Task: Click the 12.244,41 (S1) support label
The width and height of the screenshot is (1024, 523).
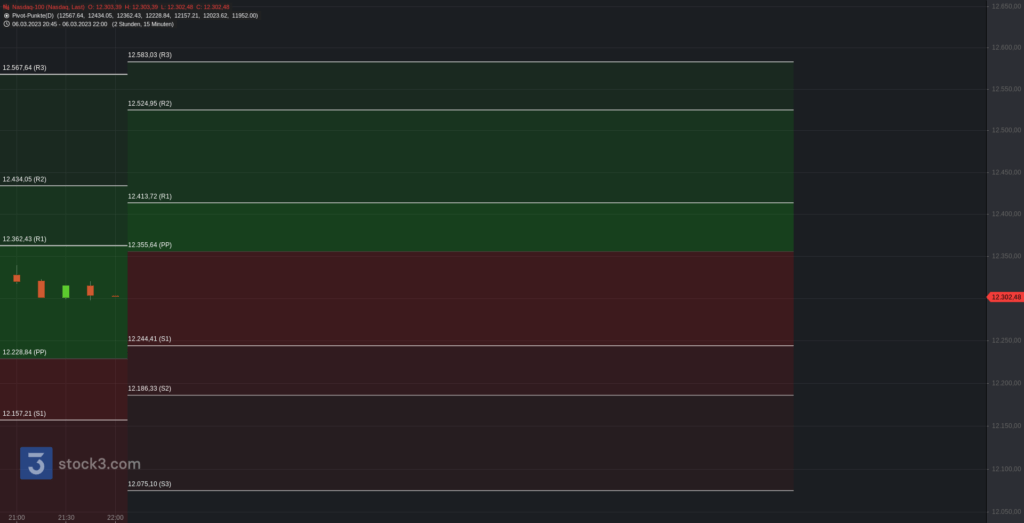Action: (x=150, y=339)
